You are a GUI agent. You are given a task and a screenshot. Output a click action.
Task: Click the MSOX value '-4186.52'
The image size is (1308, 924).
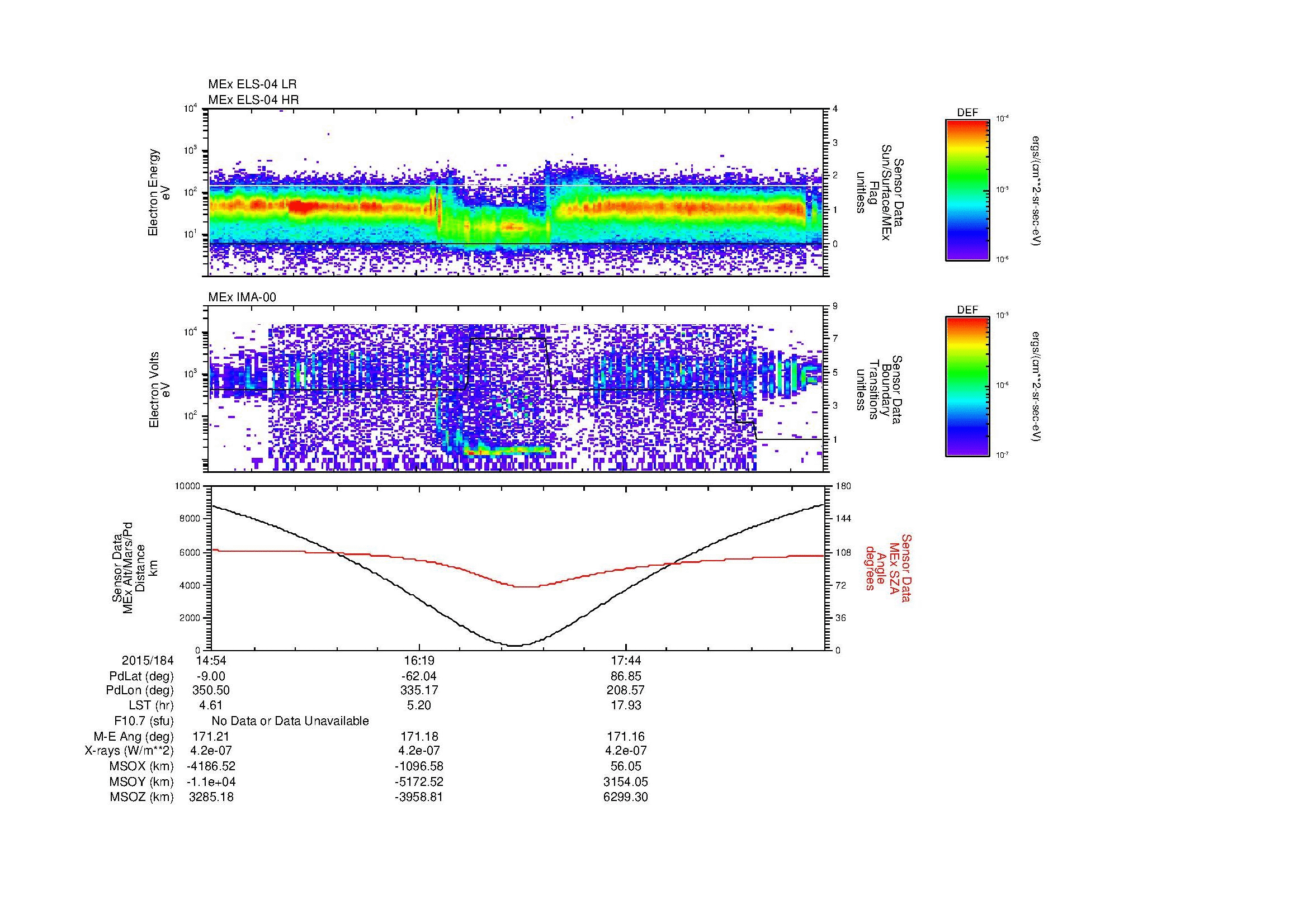point(211,767)
